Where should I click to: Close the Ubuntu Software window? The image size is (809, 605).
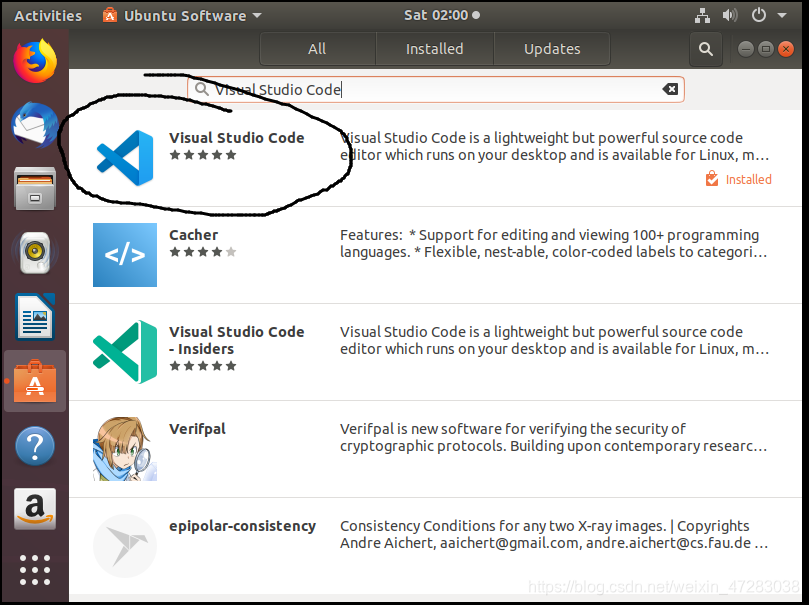(786, 49)
